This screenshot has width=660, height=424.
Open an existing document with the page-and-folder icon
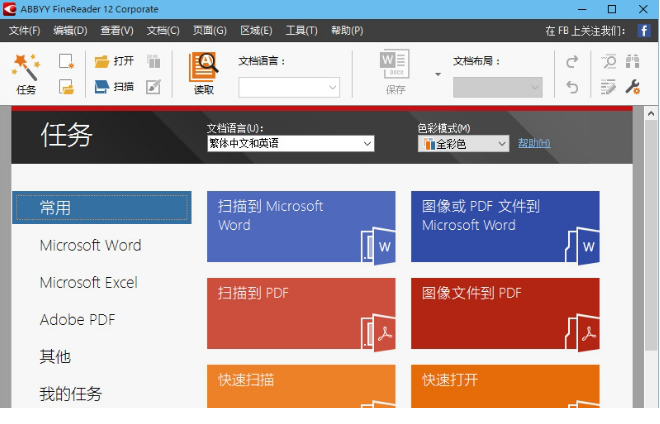[66, 87]
